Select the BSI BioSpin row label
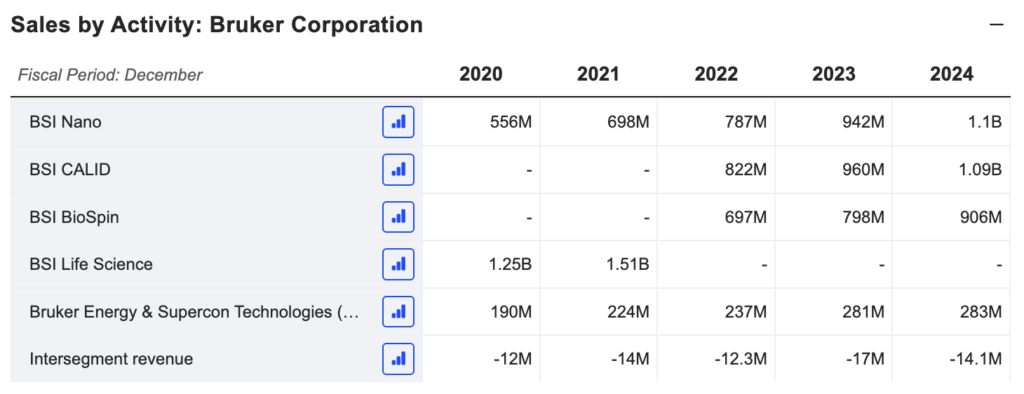Screen dimensions: 1024x394 [x=74, y=217]
